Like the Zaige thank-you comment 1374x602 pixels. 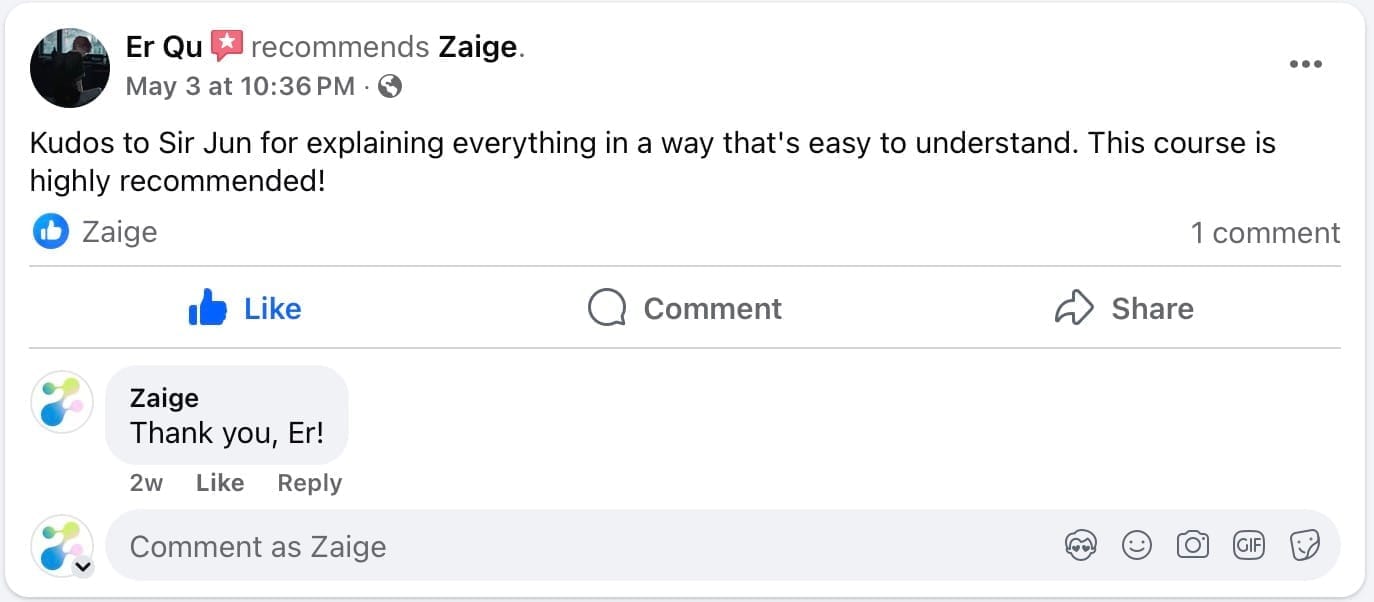[x=220, y=483]
